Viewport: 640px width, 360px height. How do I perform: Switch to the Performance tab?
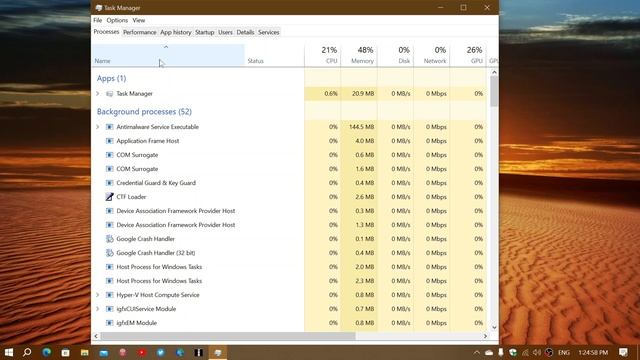[x=140, y=32]
